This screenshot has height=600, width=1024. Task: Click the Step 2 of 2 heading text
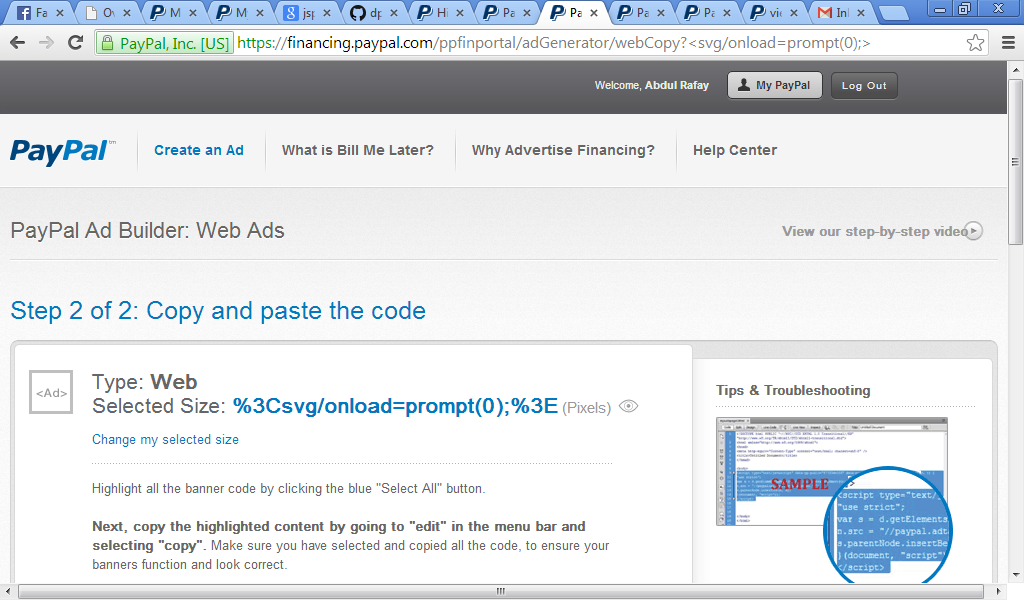tap(218, 311)
